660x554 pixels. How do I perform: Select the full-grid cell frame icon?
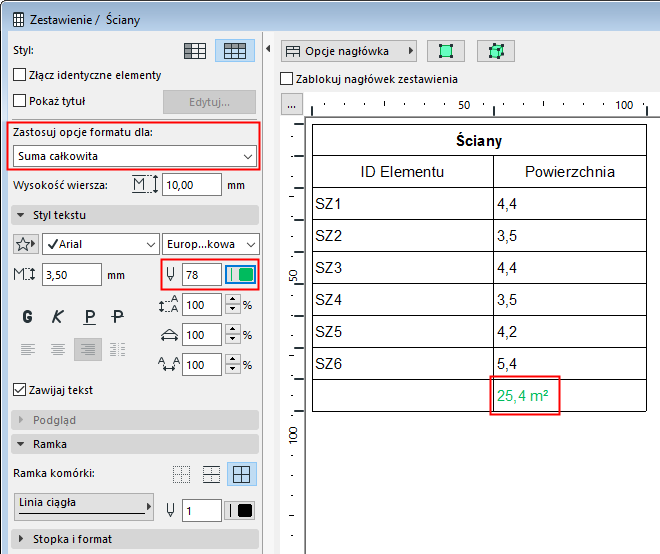[242, 474]
